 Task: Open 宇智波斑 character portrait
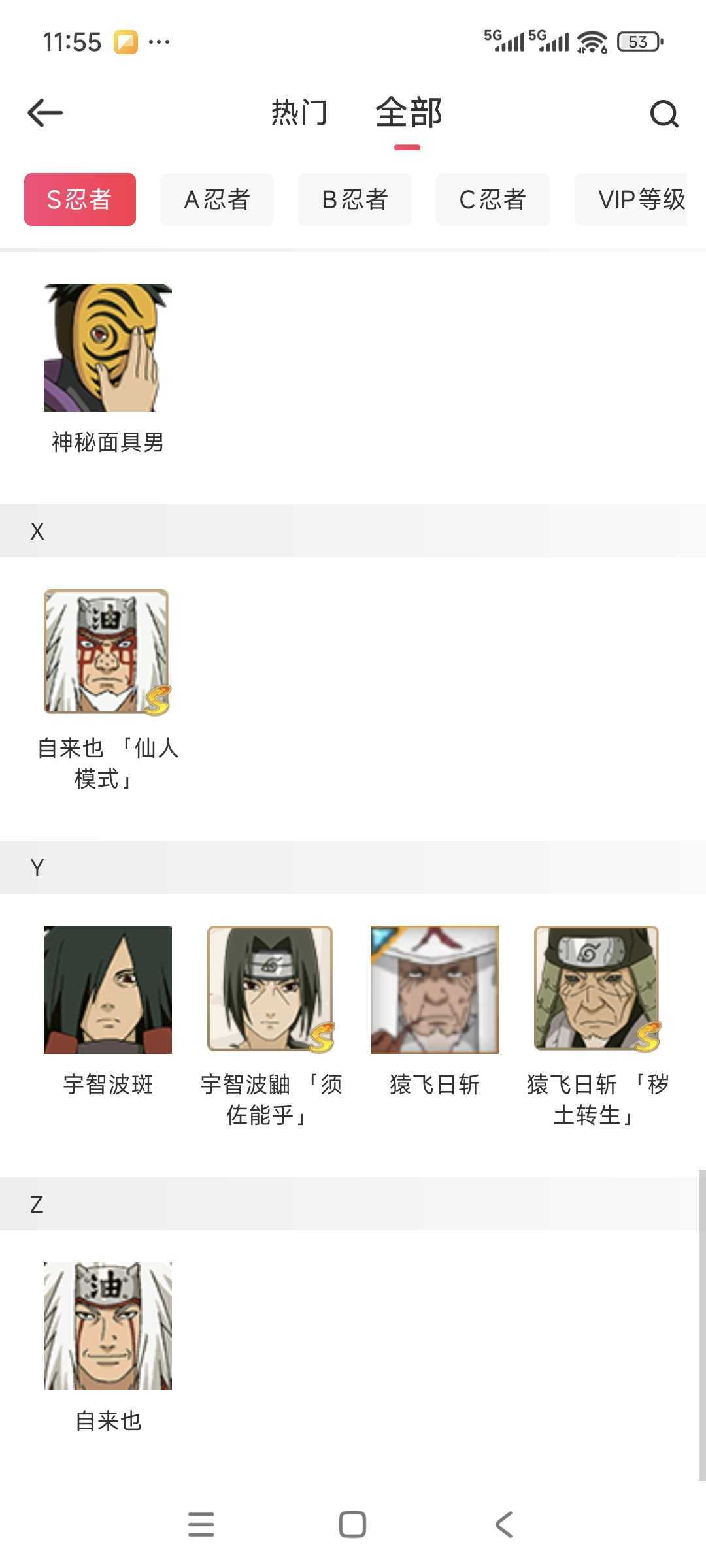pyautogui.click(x=108, y=989)
